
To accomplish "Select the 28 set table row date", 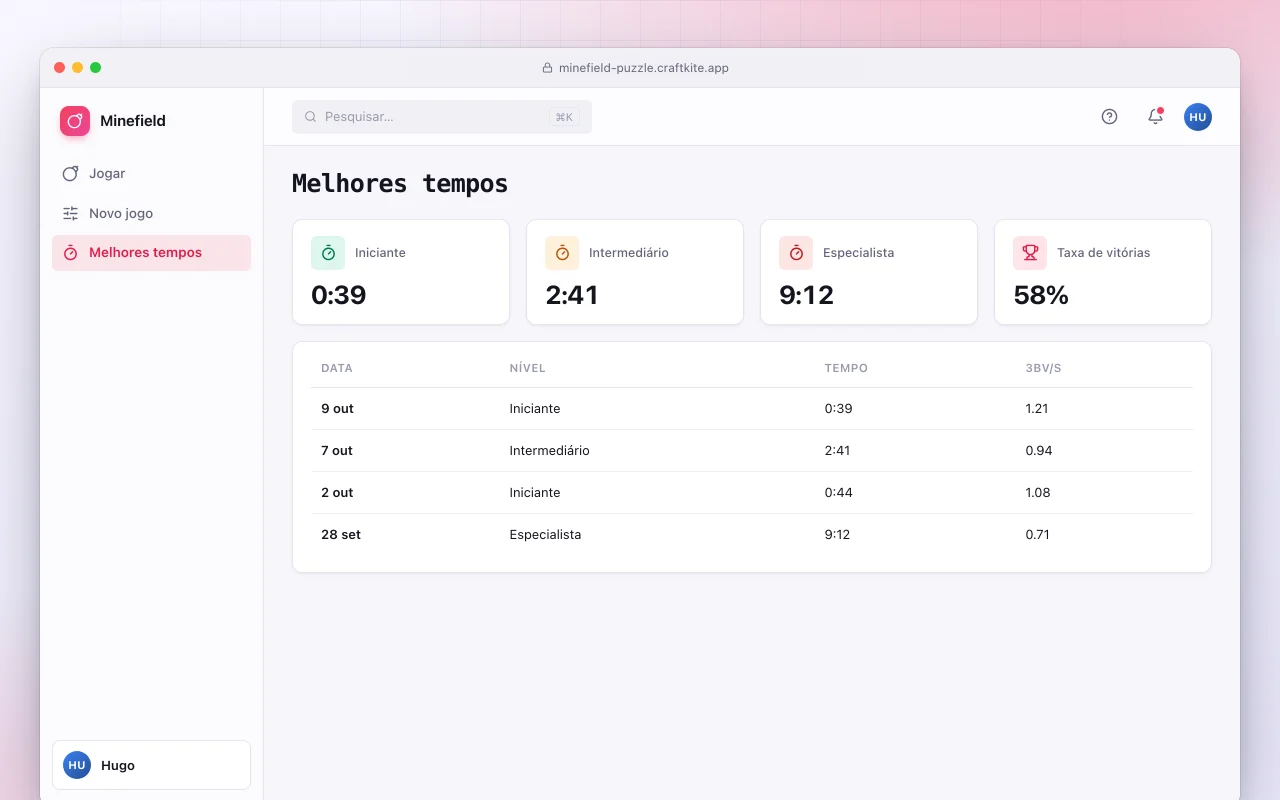I will [341, 535].
